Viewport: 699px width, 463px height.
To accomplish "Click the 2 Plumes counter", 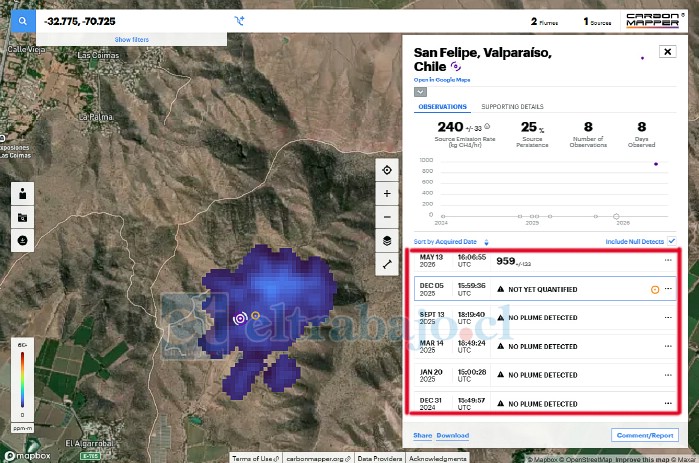I will 544,21.
